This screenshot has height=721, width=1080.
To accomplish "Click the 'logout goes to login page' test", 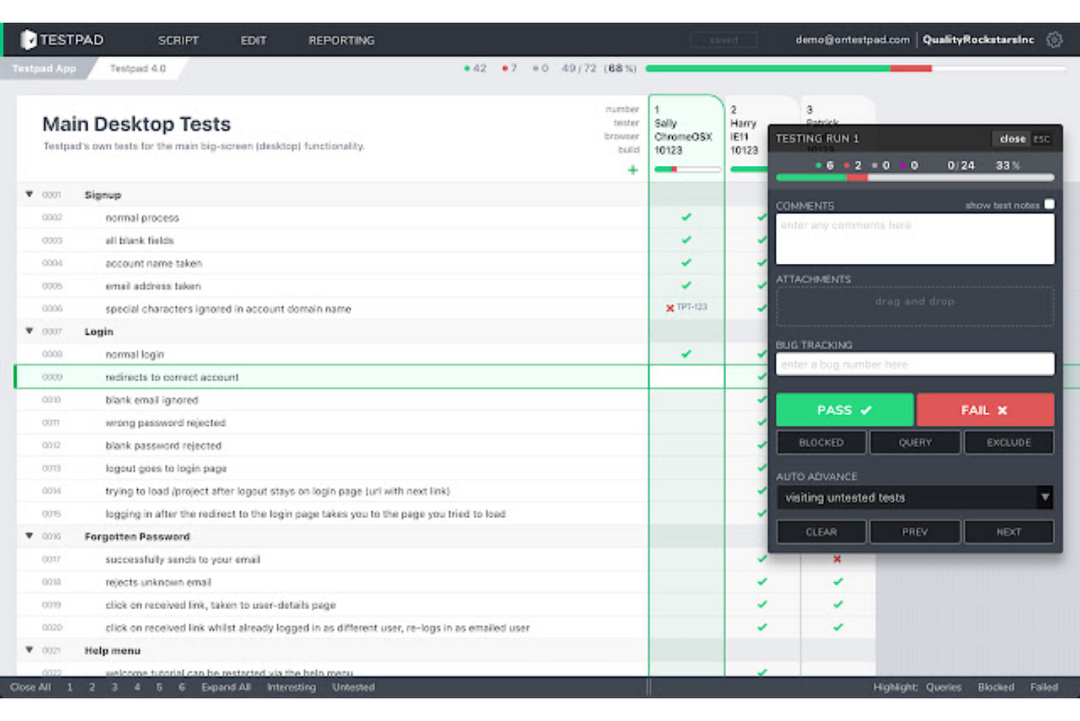I will coord(166,468).
